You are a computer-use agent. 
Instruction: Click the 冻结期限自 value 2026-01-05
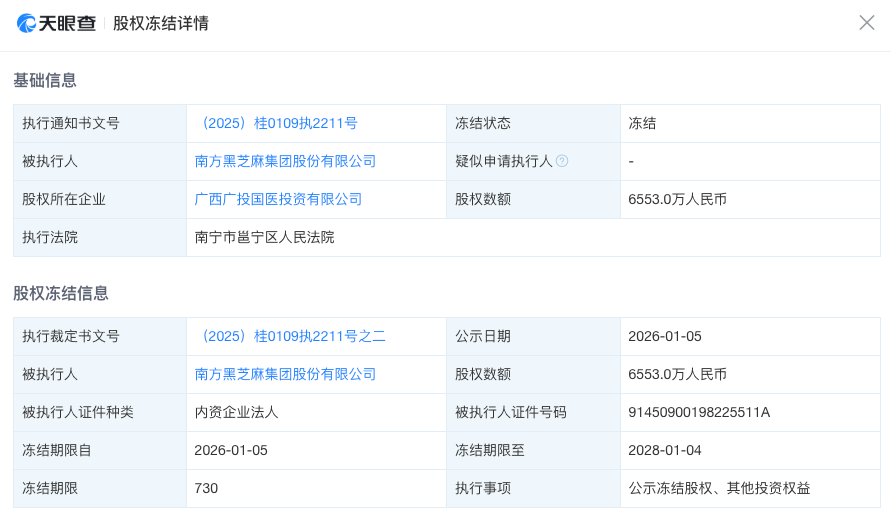click(x=231, y=450)
